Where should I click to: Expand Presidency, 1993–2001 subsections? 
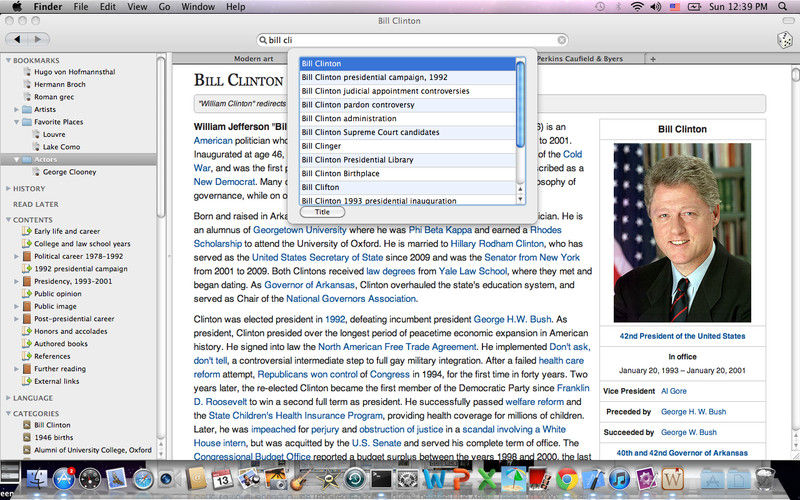pos(16,281)
